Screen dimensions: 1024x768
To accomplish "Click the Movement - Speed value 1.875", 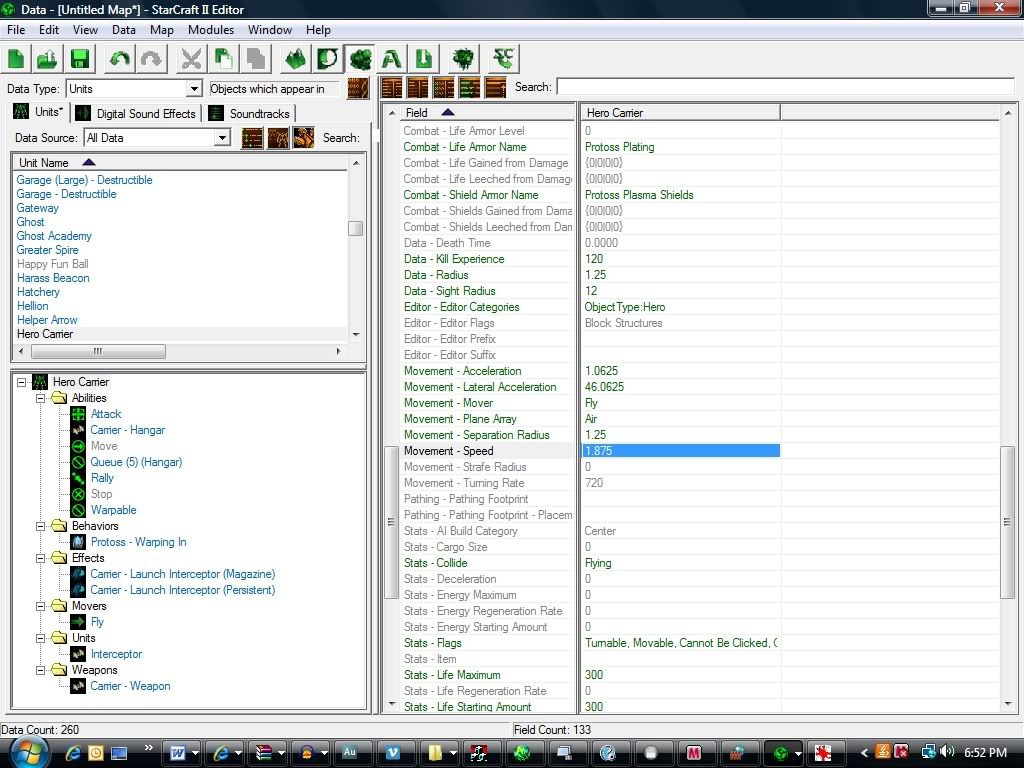I will pos(680,451).
